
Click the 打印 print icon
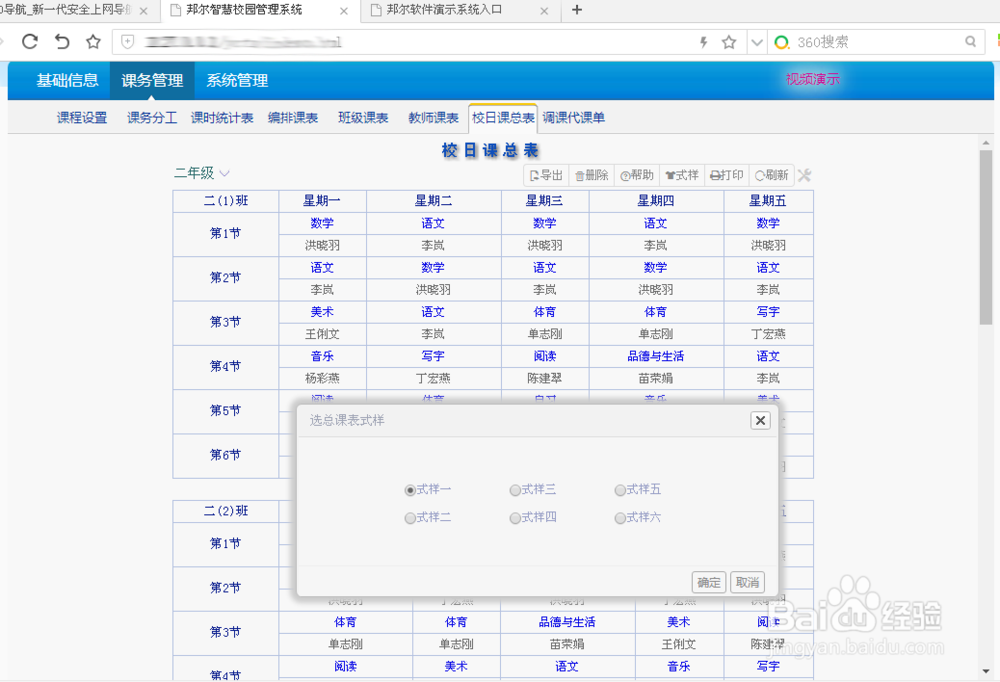(x=726, y=174)
